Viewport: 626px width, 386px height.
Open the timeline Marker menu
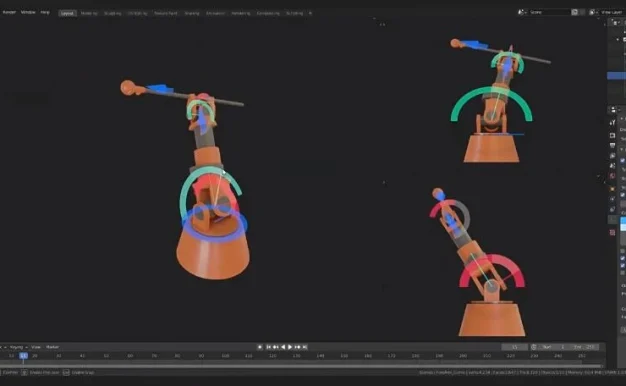(x=52, y=347)
